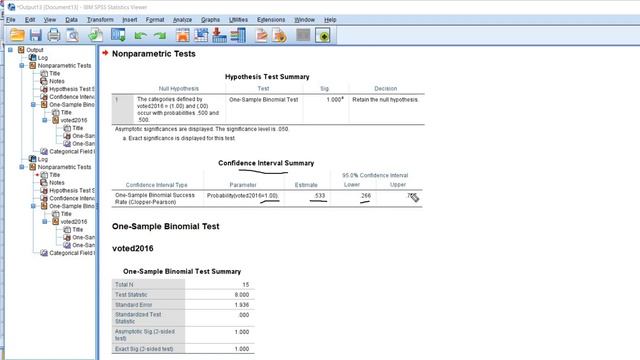Screen dimensions: 640x360
Task: Click the Hypothesis Test Summary table title
Action: [x=267, y=77]
